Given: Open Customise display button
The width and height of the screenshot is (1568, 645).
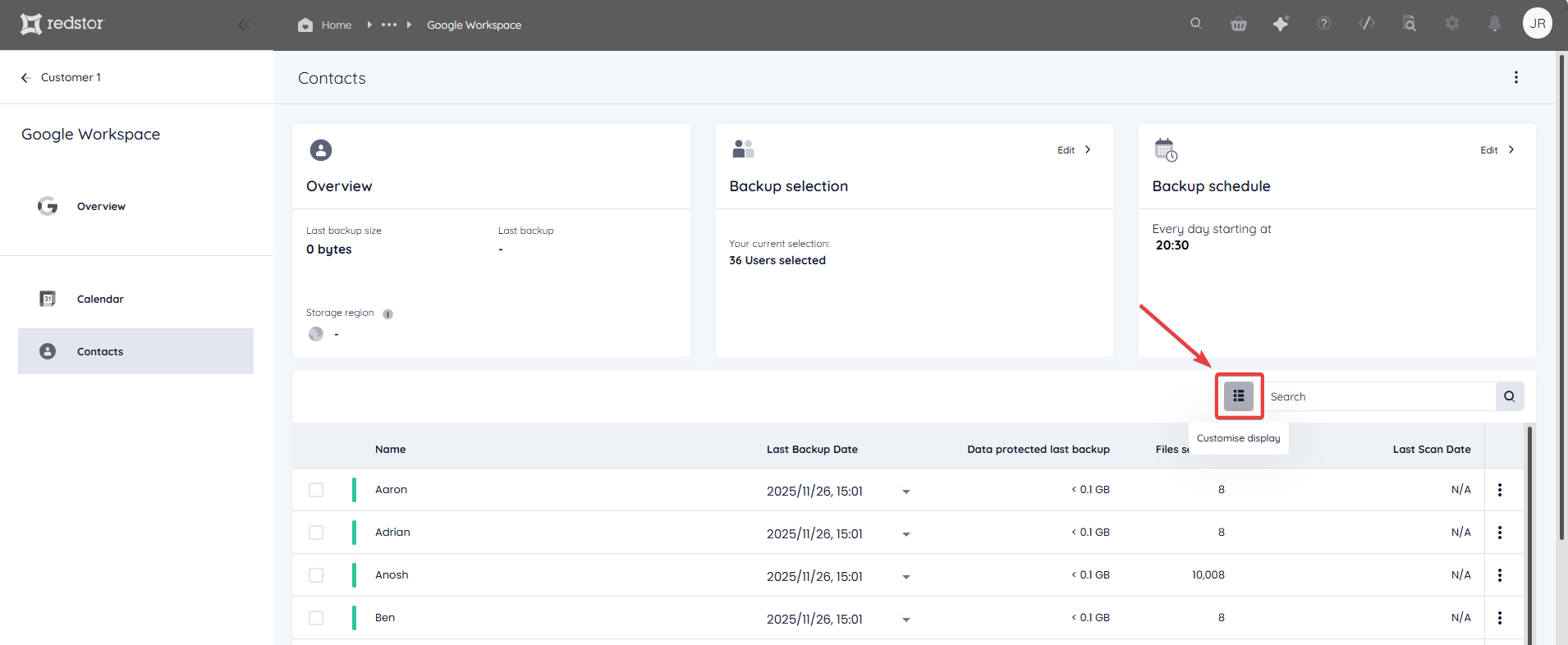Looking at the screenshot, I should (x=1239, y=396).
